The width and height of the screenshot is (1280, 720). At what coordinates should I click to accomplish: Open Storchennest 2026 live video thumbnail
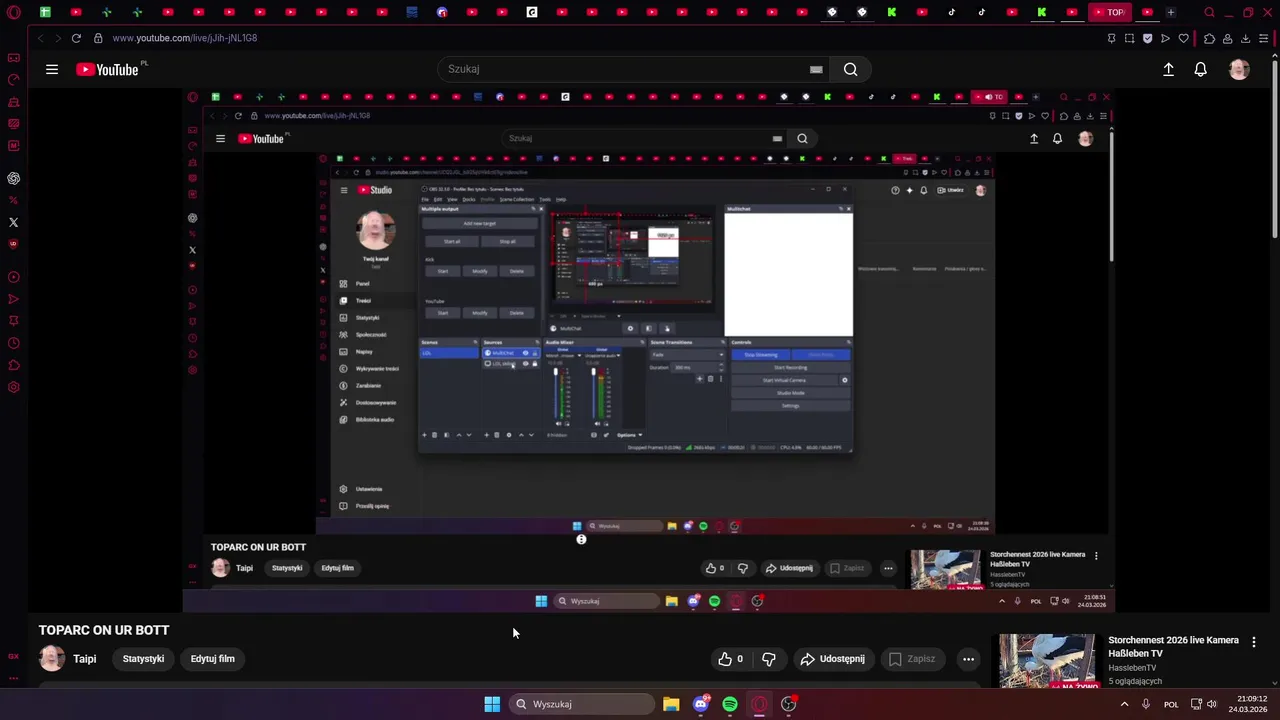pos(1047,661)
